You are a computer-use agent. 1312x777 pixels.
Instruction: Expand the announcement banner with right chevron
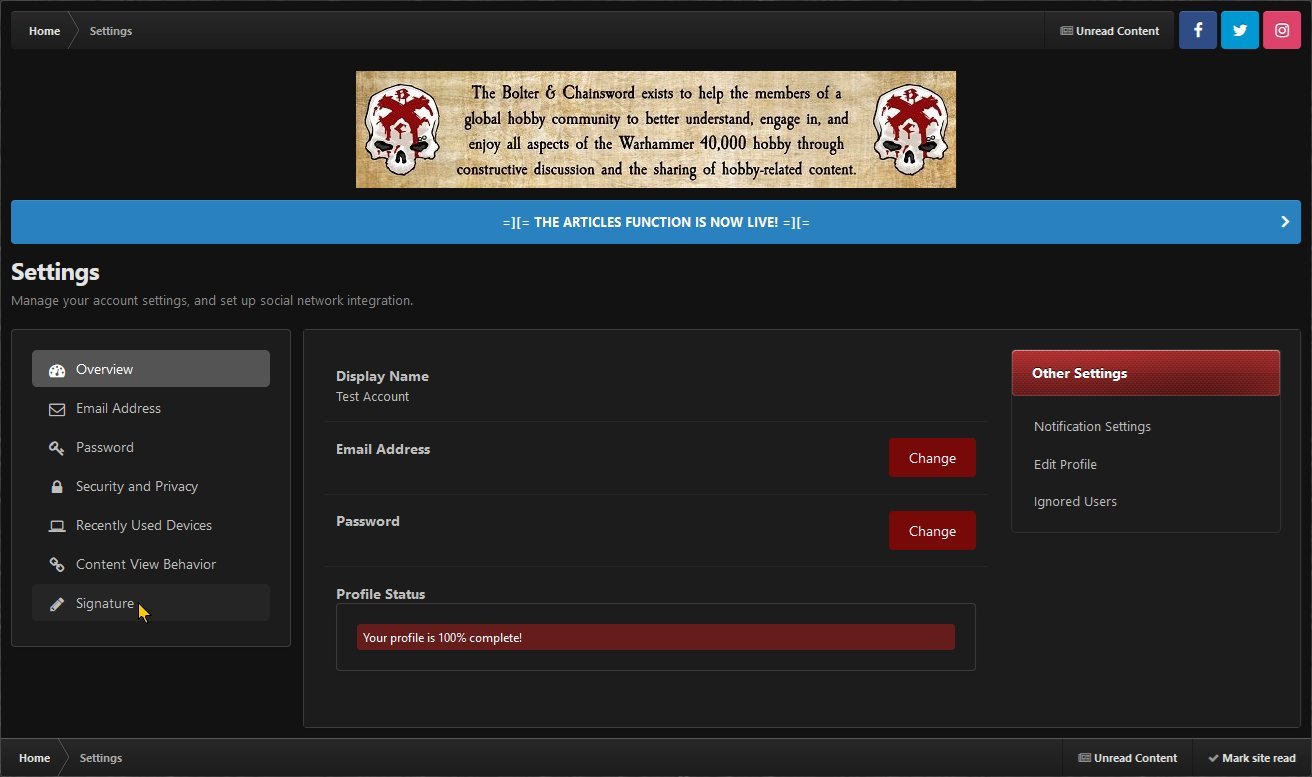[x=1285, y=222]
